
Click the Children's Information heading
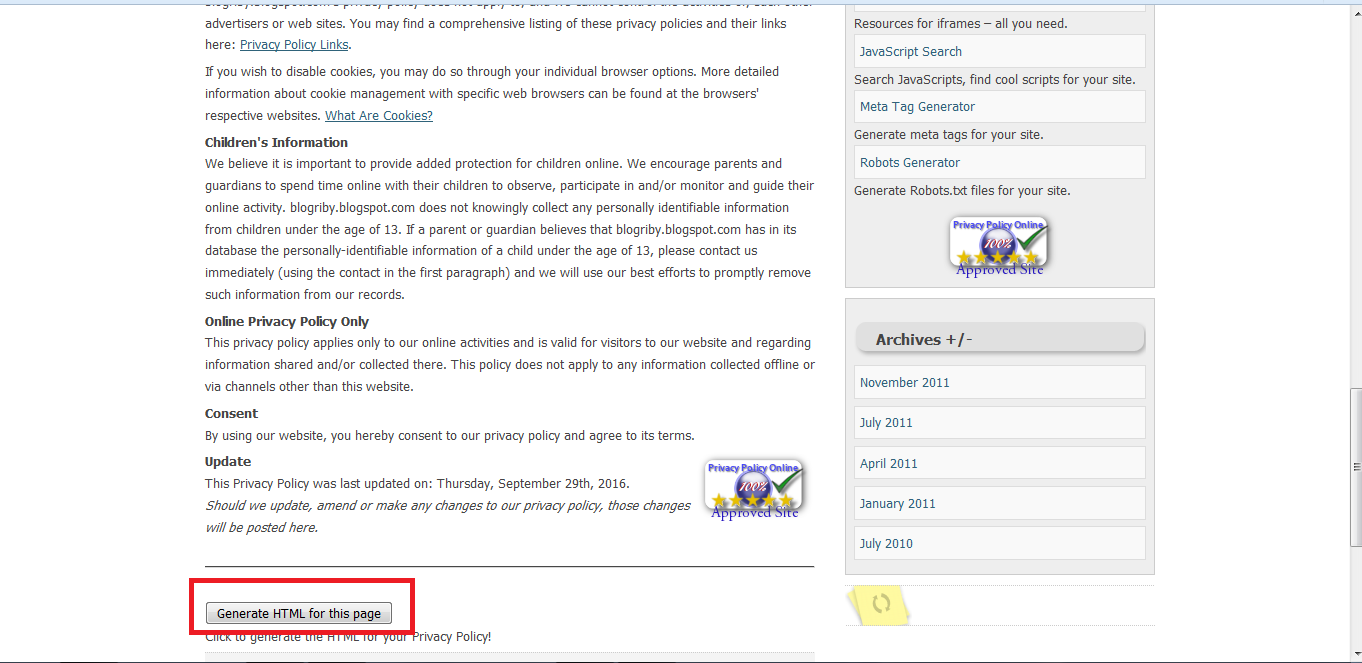pyautogui.click(x=277, y=142)
